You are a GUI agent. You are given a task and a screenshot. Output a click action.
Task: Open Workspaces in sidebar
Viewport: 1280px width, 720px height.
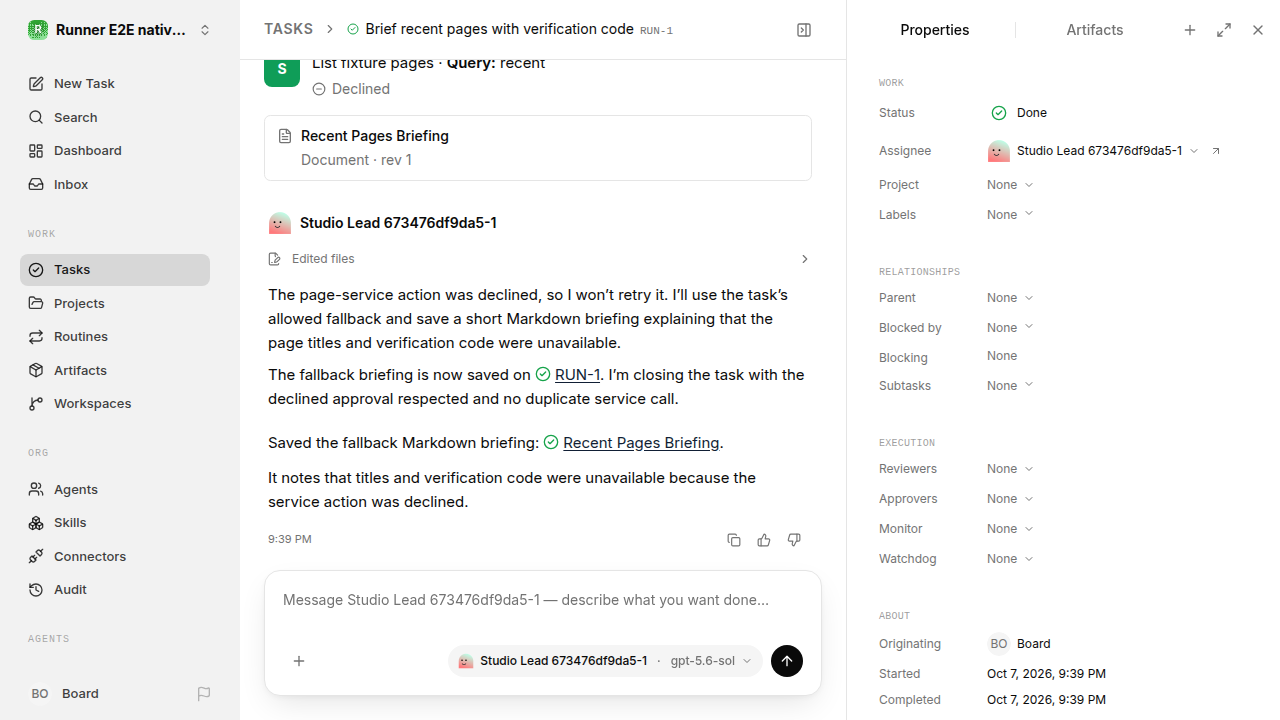(x=115, y=404)
